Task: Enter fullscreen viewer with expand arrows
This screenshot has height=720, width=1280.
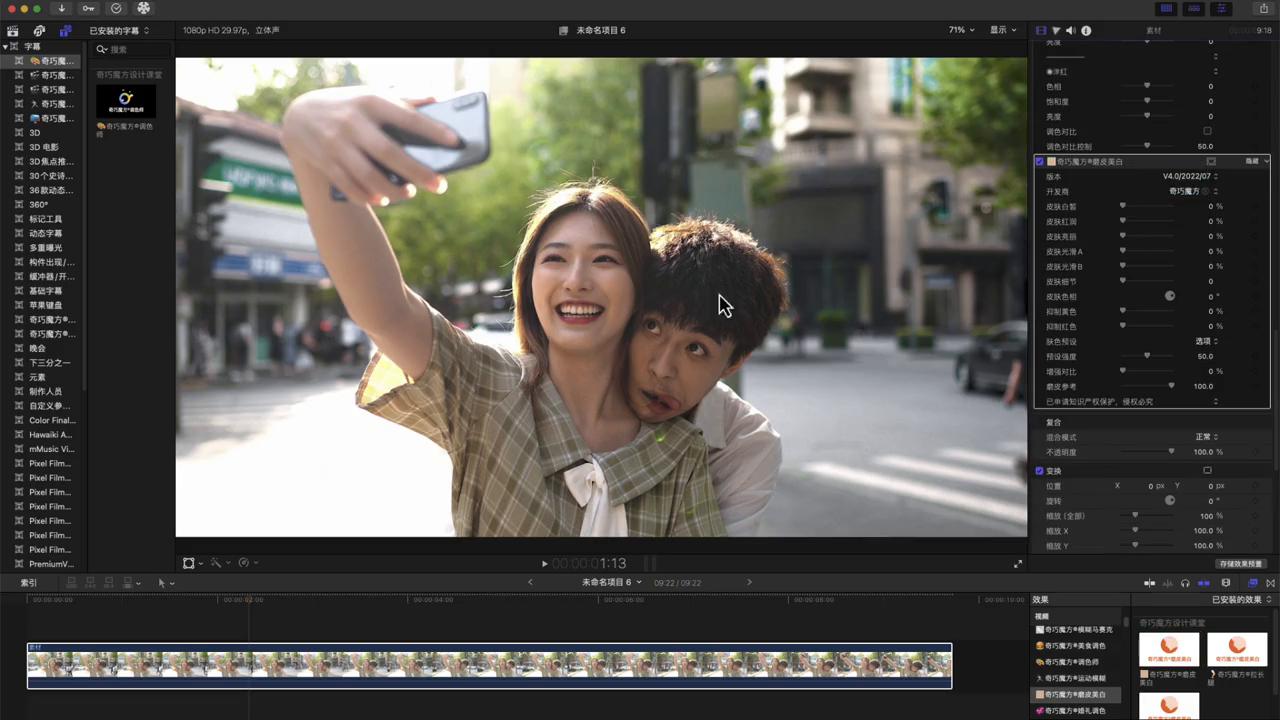Action: 1018,564
